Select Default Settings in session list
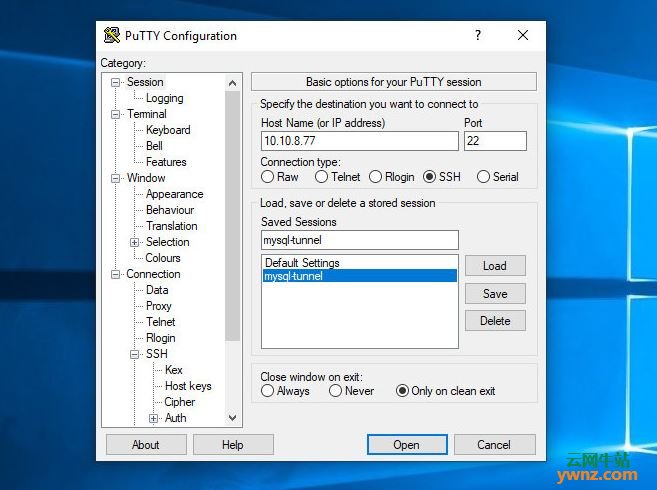The height and width of the screenshot is (490, 657). point(360,263)
